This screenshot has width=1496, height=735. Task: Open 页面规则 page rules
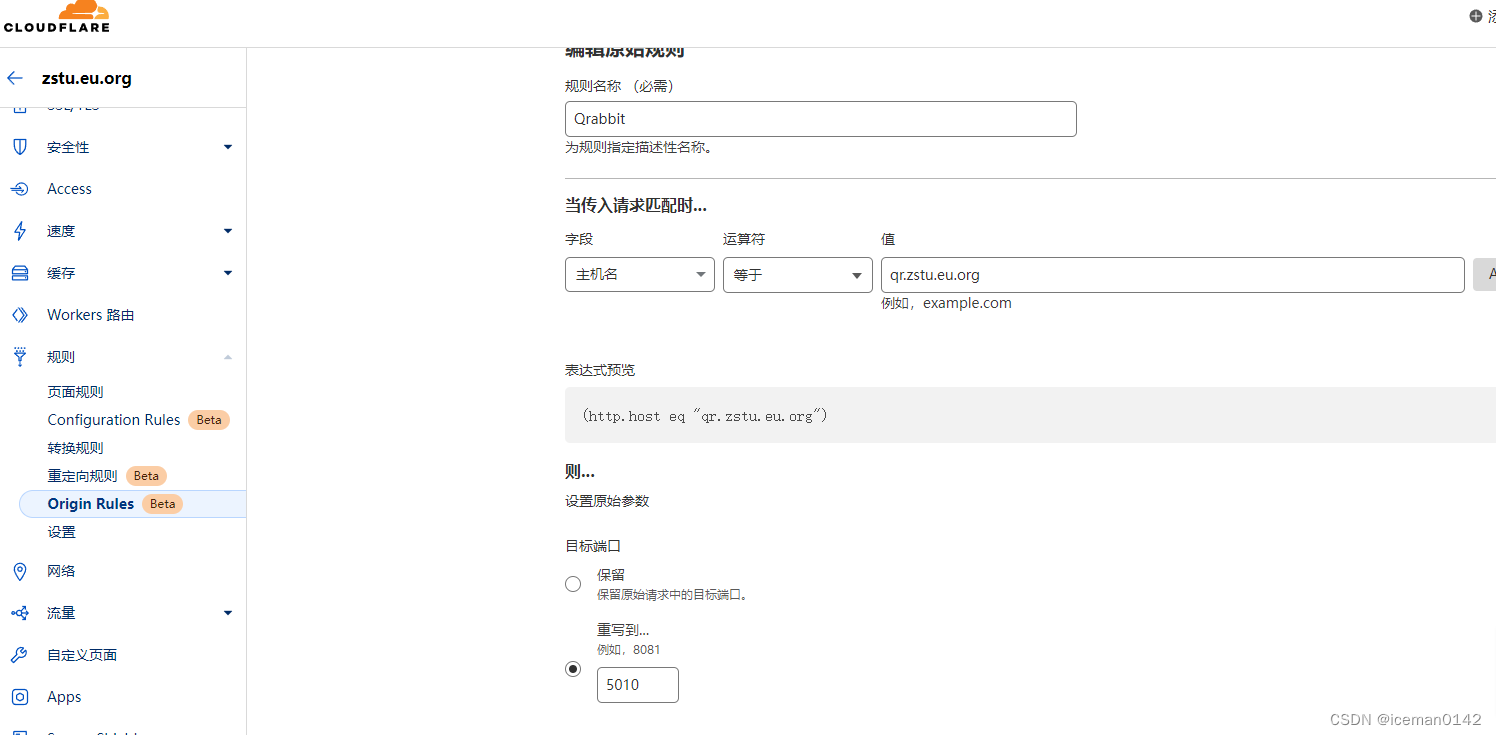(75, 391)
